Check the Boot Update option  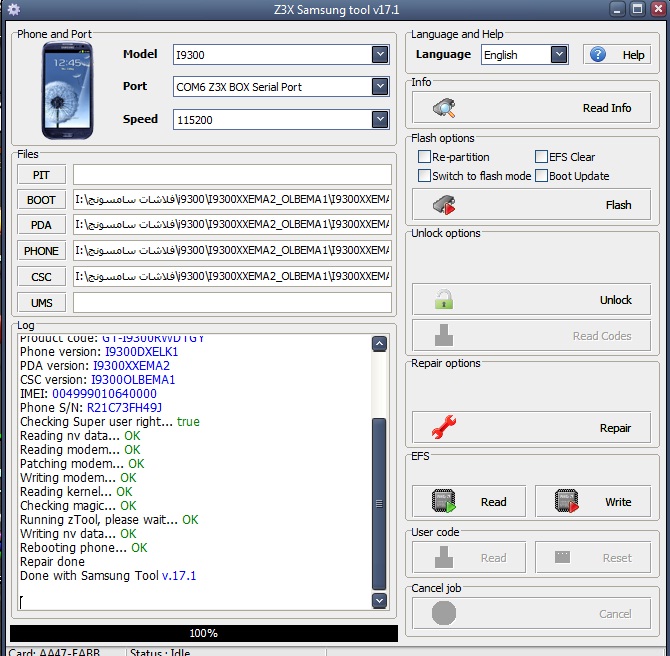[541, 176]
